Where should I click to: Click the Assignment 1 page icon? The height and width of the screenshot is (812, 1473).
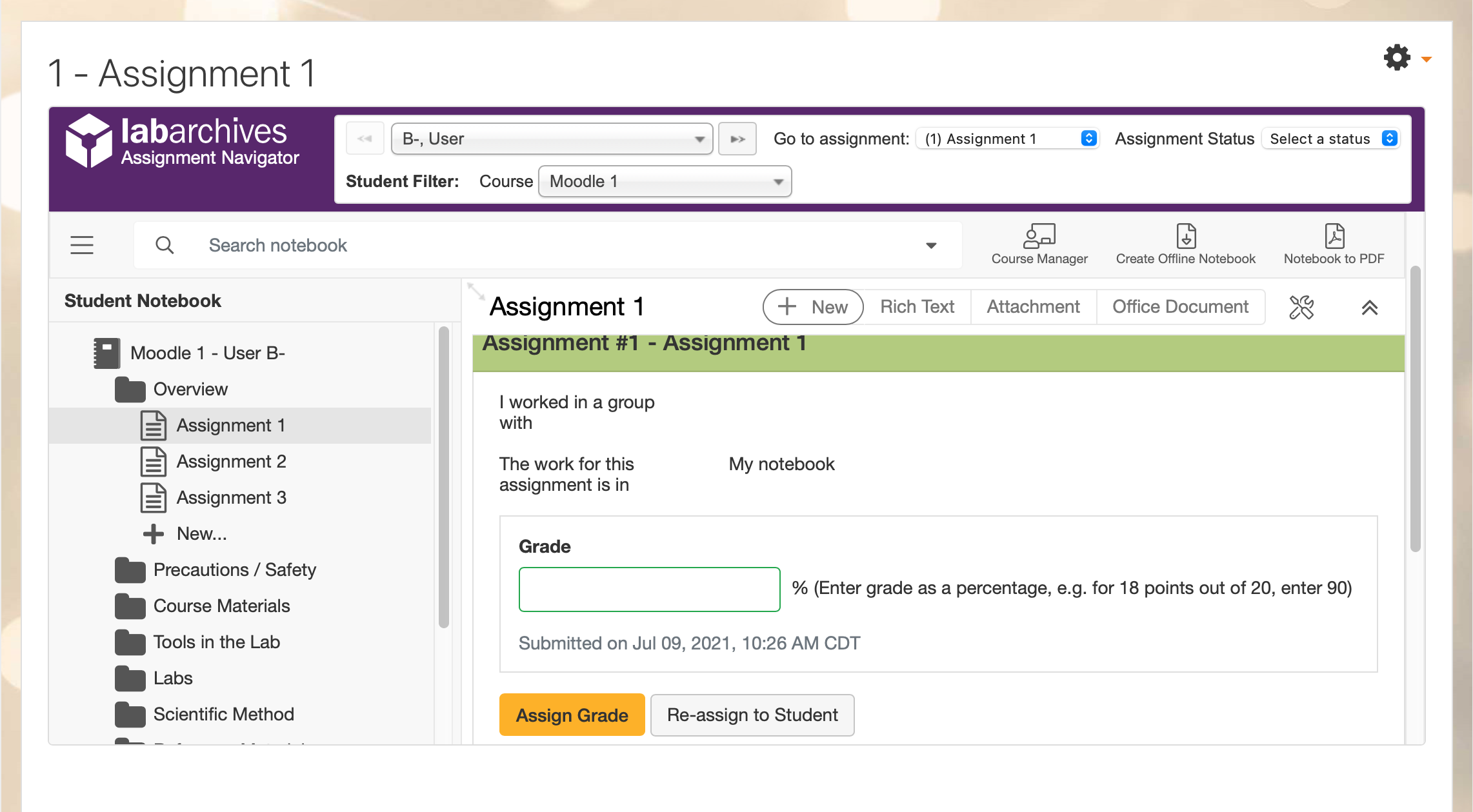(x=154, y=426)
